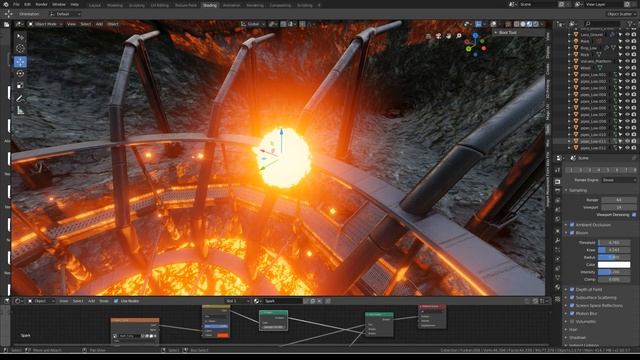Switch to the UV Editing workspace tab
This screenshot has height=360, width=640.
coord(159,5)
